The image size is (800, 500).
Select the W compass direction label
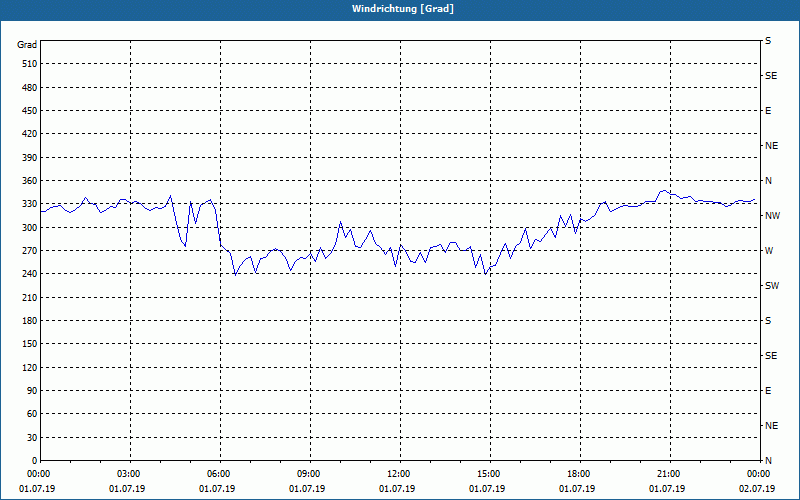point(769,251)
